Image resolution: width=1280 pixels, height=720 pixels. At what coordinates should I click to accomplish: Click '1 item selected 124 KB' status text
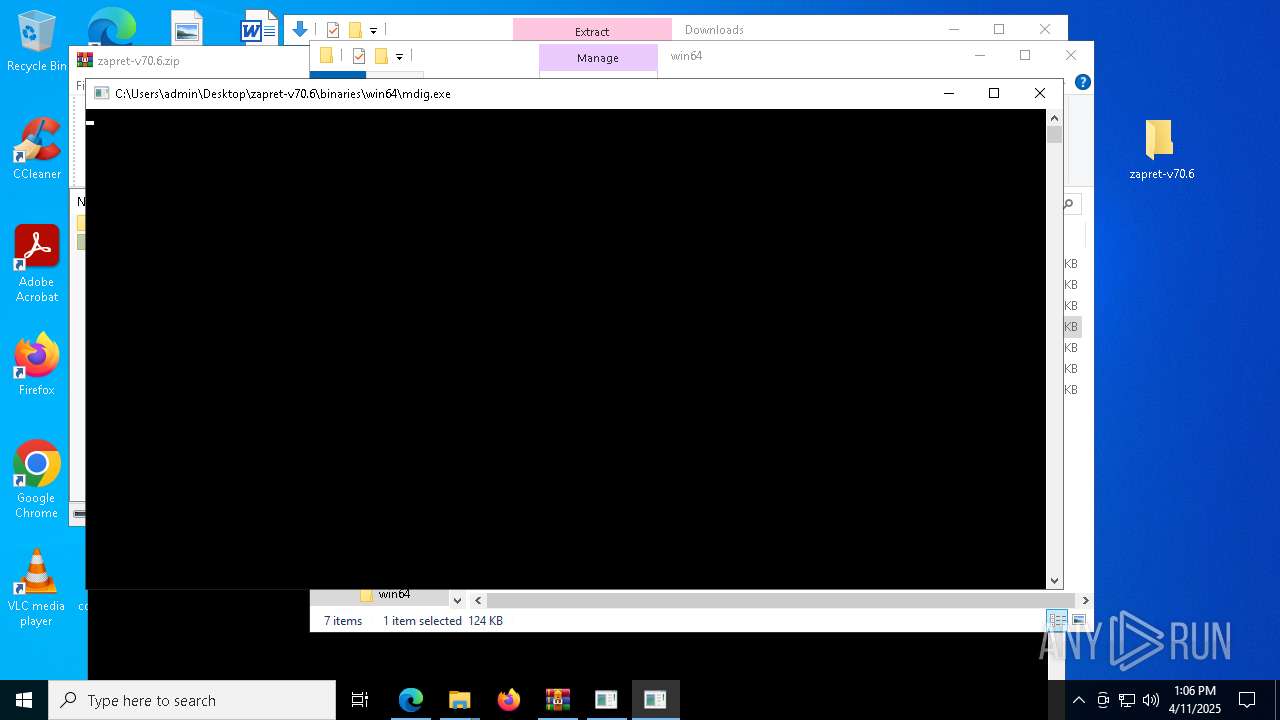tap(443, 621)
